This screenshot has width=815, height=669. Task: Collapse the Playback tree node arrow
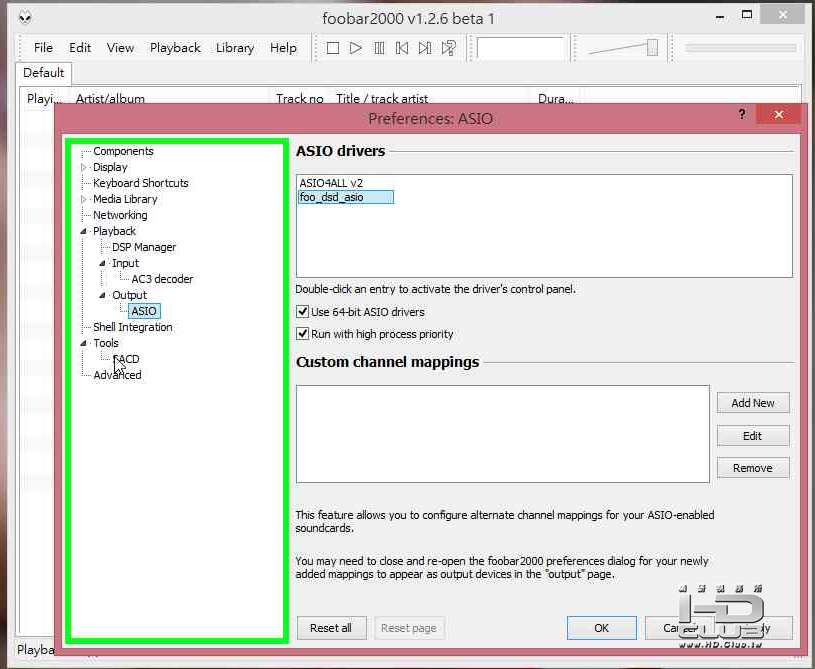click(84, 231)
